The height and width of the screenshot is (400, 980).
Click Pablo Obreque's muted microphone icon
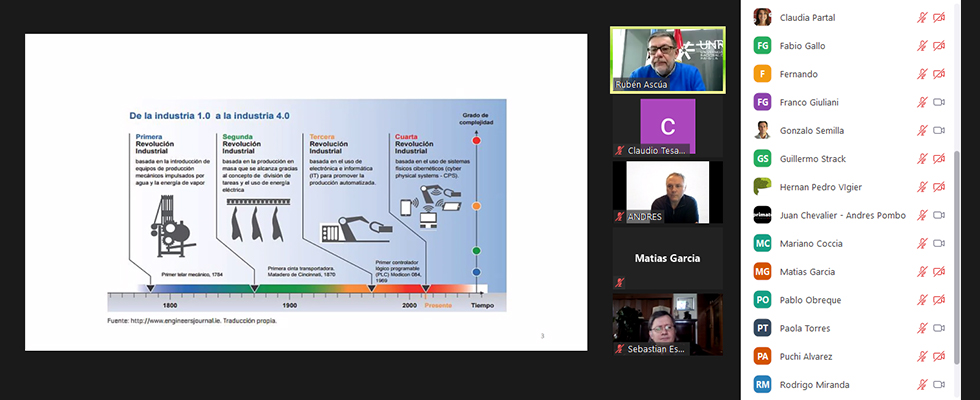[922, 300]
